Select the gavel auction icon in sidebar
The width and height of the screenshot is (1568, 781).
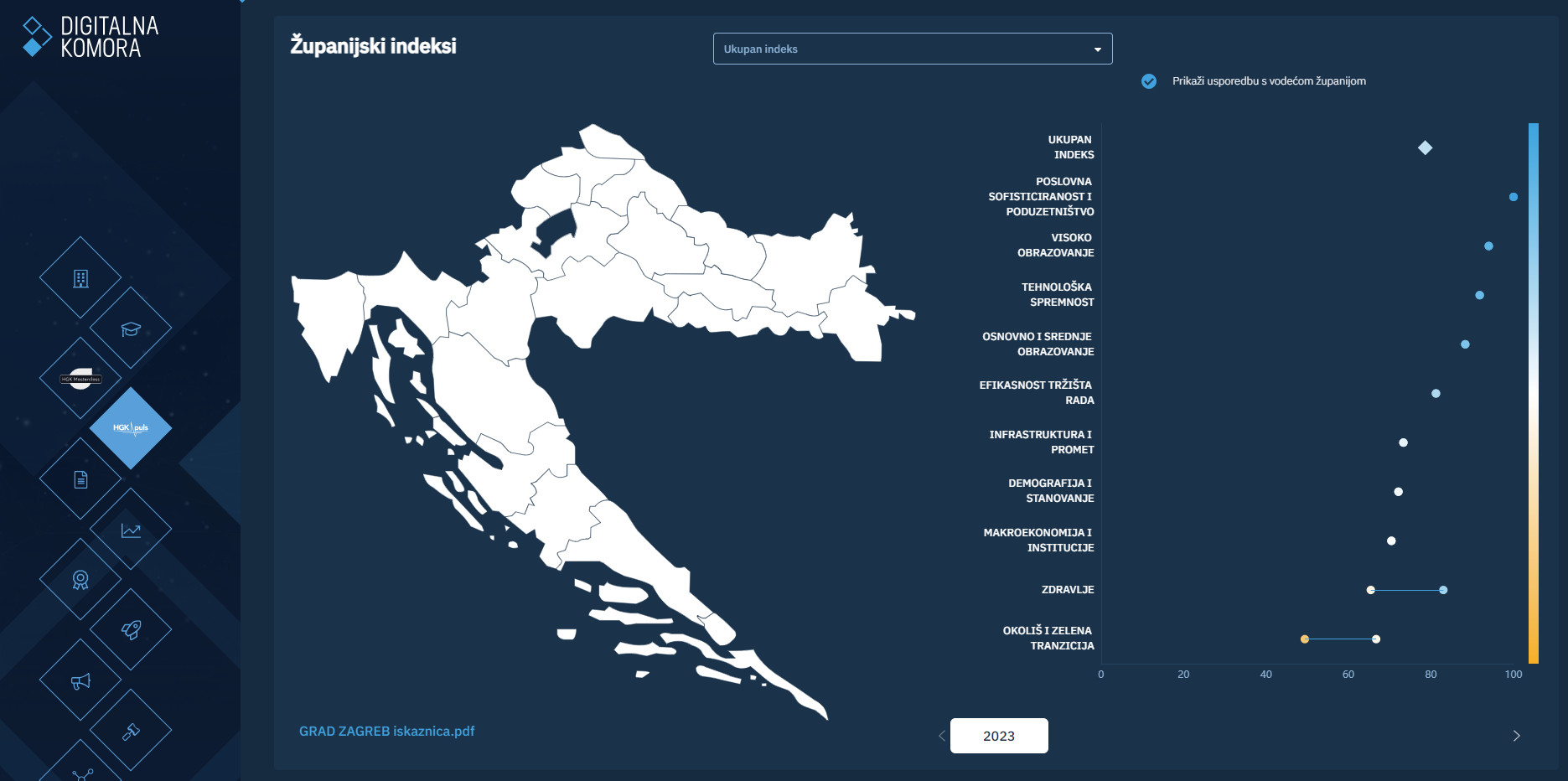tap(132, 729)
